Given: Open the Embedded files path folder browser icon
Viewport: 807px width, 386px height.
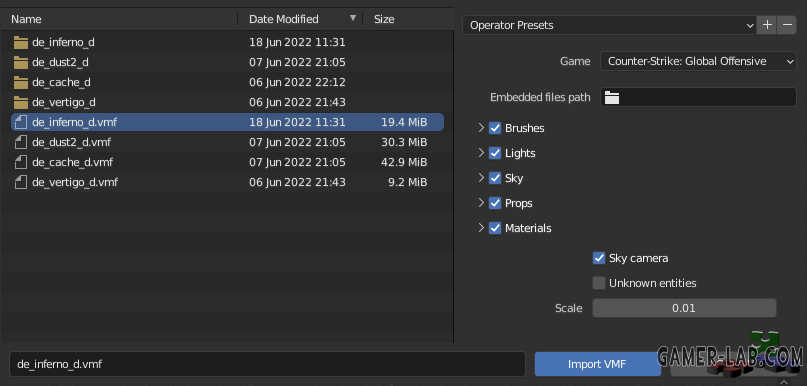Looking at the screenshot, I should (611, 97).
